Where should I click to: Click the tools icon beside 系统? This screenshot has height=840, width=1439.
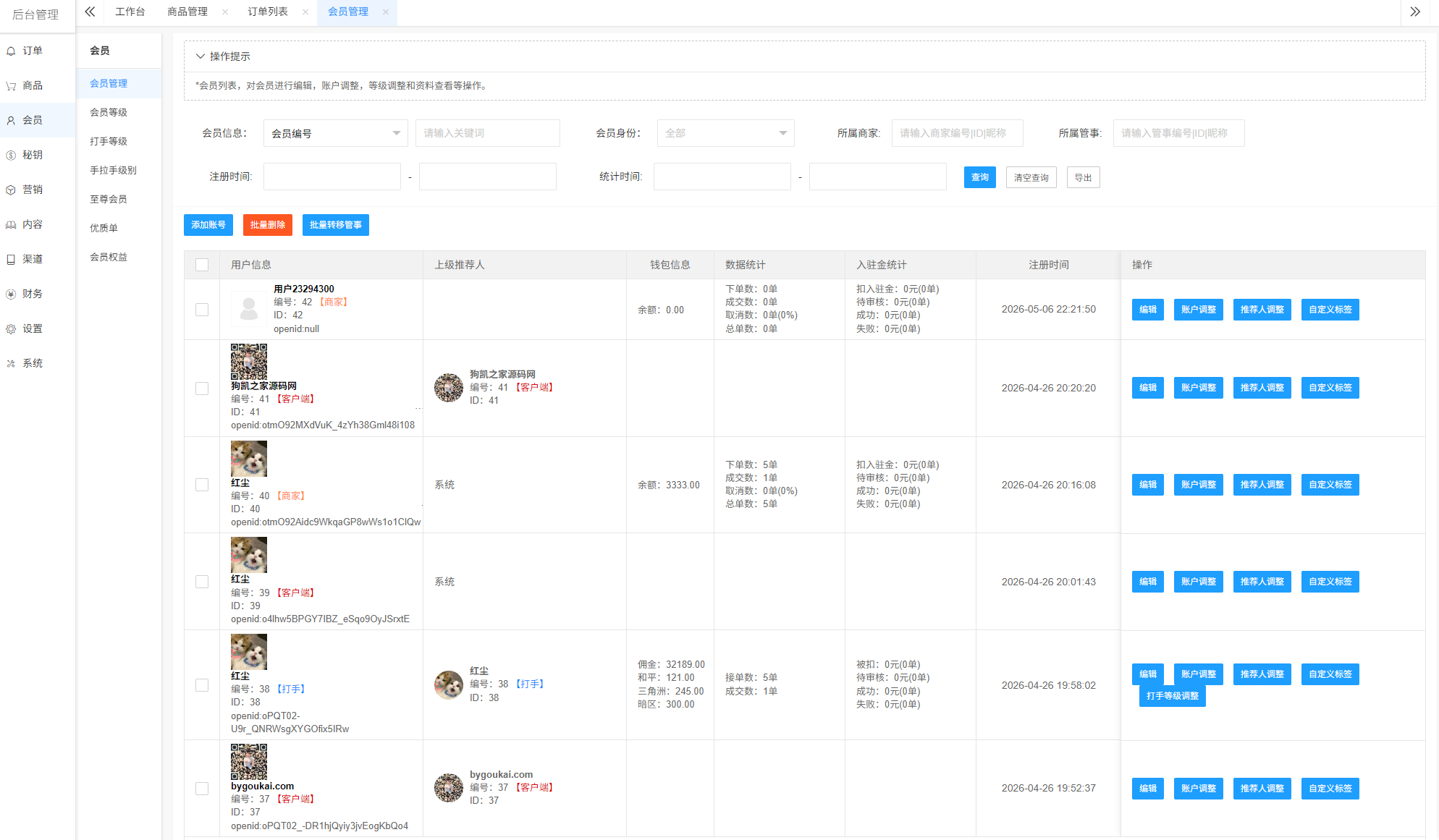pos(11,364)
